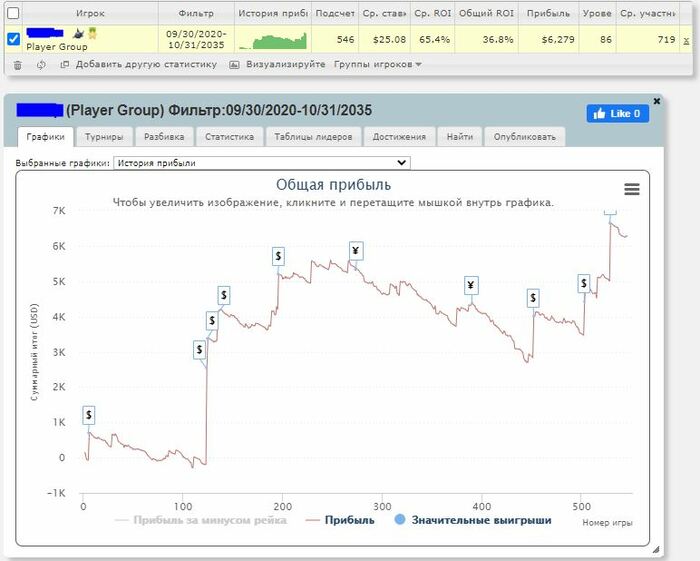The height and width of the screenshot is (561, 700).
Task: Click the $ marker near 4.5K on the climb
Action: tap(224, 295)
